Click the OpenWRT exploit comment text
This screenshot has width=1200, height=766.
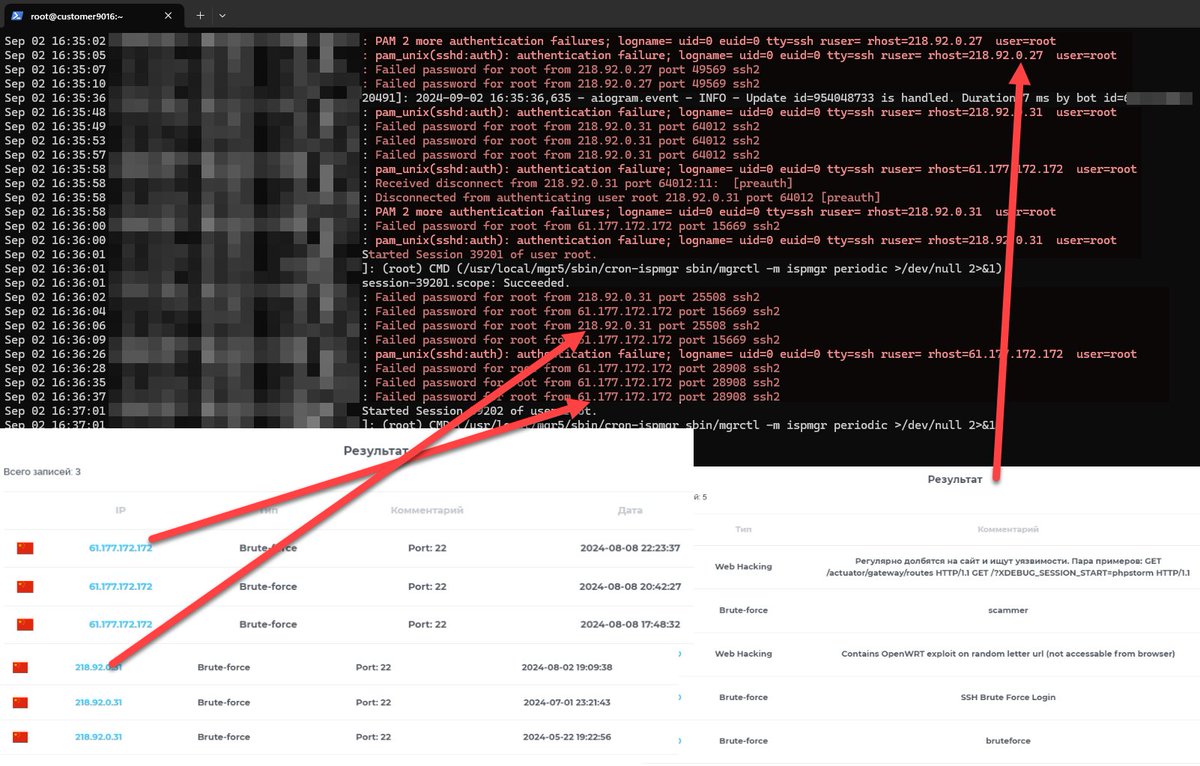point(1008,653)
